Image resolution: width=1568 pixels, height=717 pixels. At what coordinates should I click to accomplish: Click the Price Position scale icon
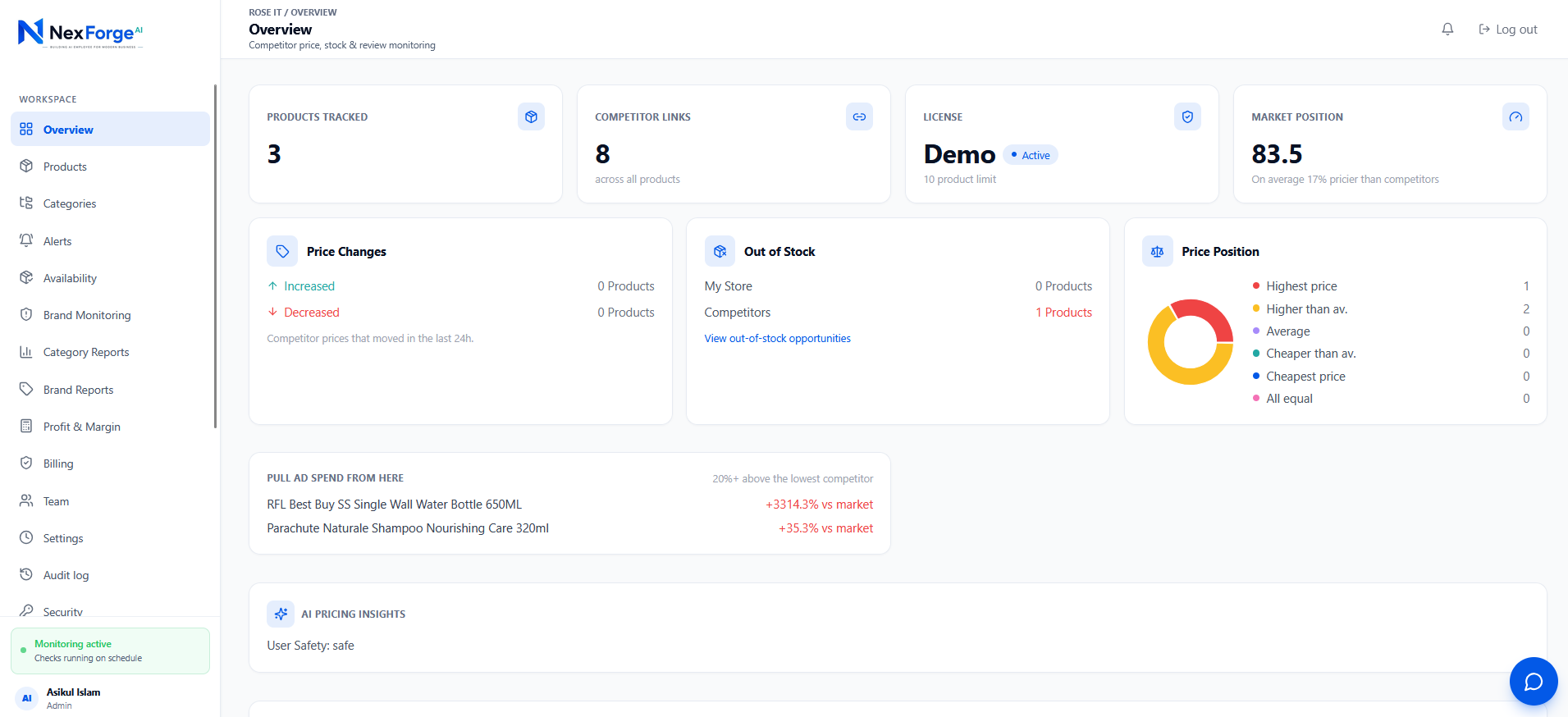(1157, 251)
